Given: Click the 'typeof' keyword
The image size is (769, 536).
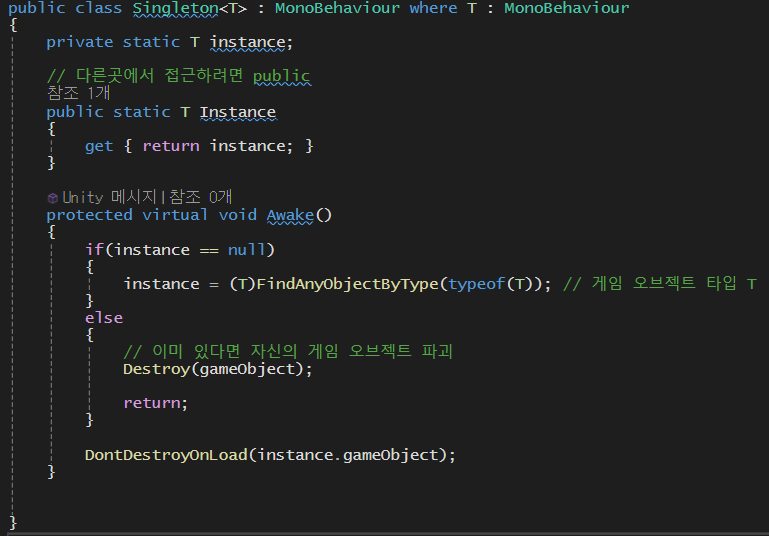Looking at the screenshot, I should (x=476, y=284).
